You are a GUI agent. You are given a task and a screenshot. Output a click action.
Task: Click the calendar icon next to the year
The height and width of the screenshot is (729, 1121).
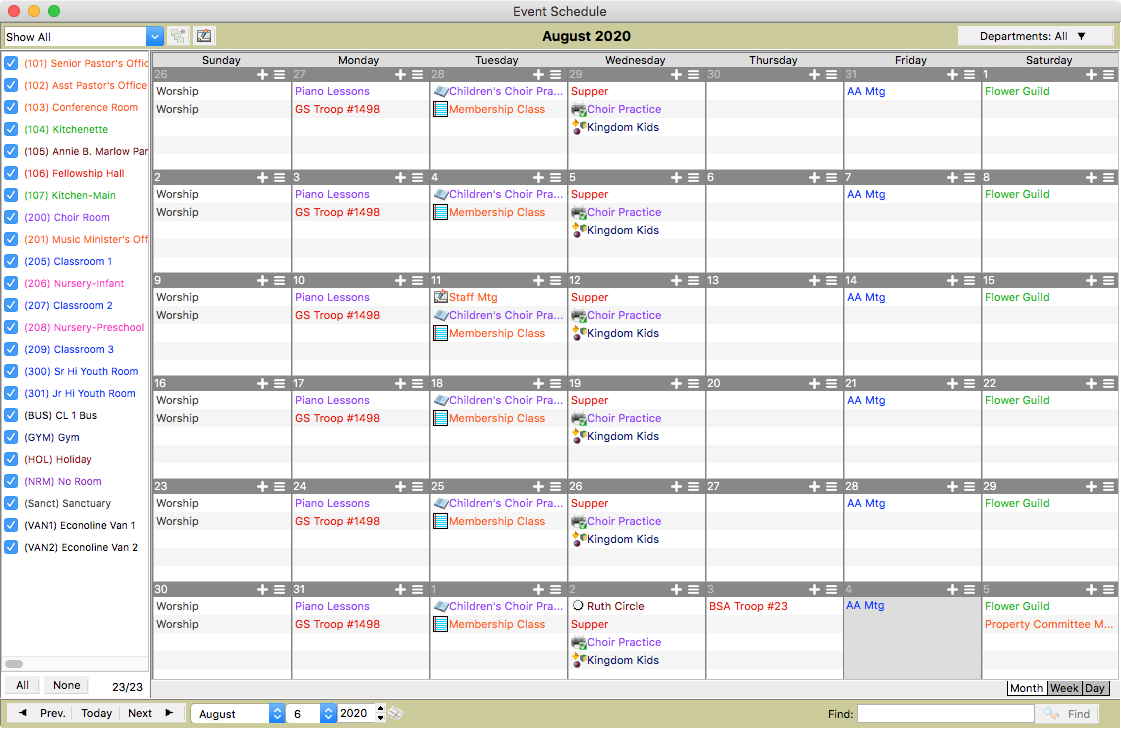click(396, 713)
